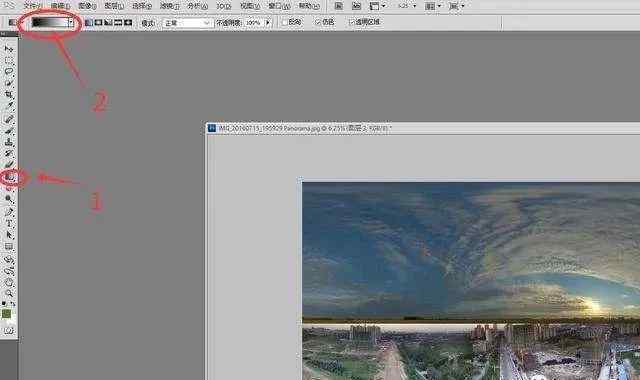Click the foreground color swatch
The image size is (640, 380).
tap(6, 313)
